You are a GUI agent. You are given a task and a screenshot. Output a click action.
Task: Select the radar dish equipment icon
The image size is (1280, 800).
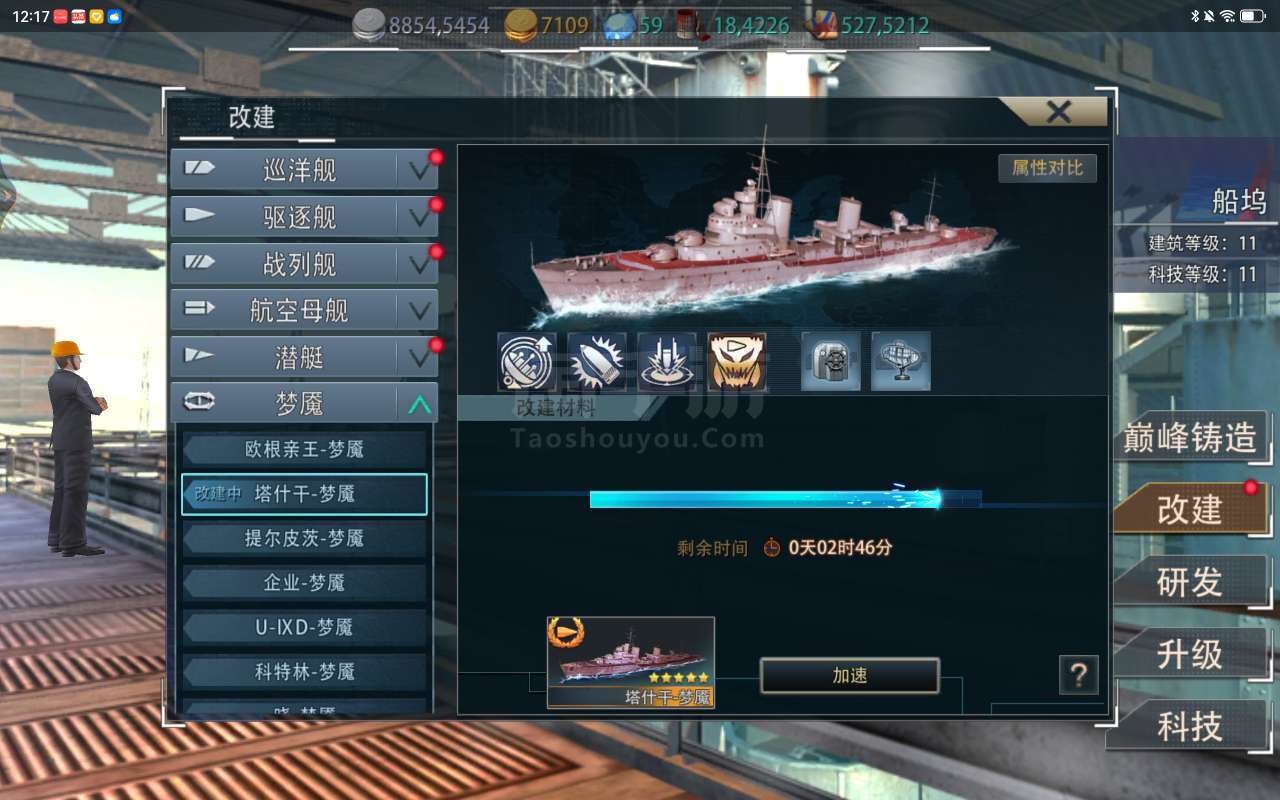point(901,362)
